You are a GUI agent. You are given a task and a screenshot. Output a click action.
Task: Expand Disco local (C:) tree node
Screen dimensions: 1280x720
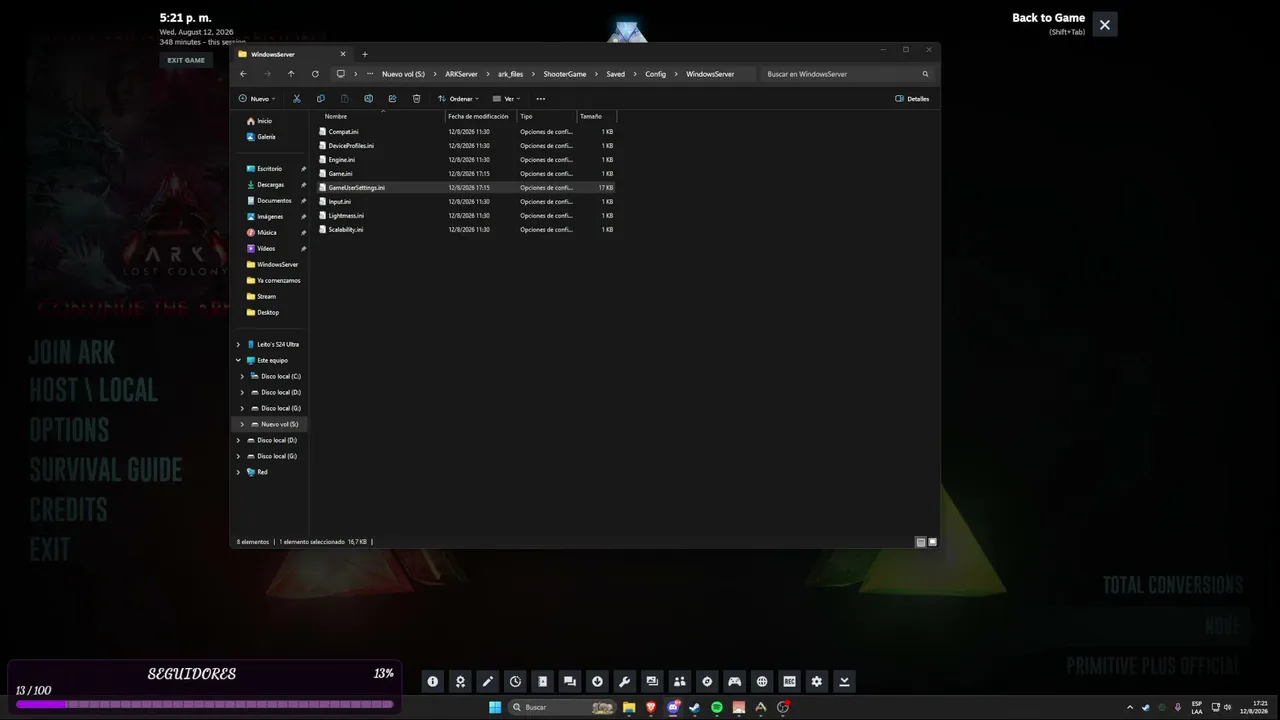pyautogui.click(x=242, y=376)
